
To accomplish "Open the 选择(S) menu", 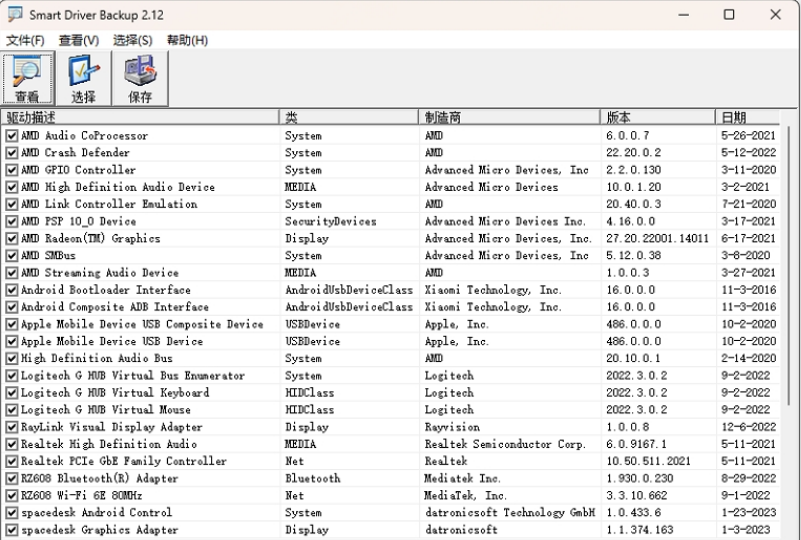I will 132,40.
